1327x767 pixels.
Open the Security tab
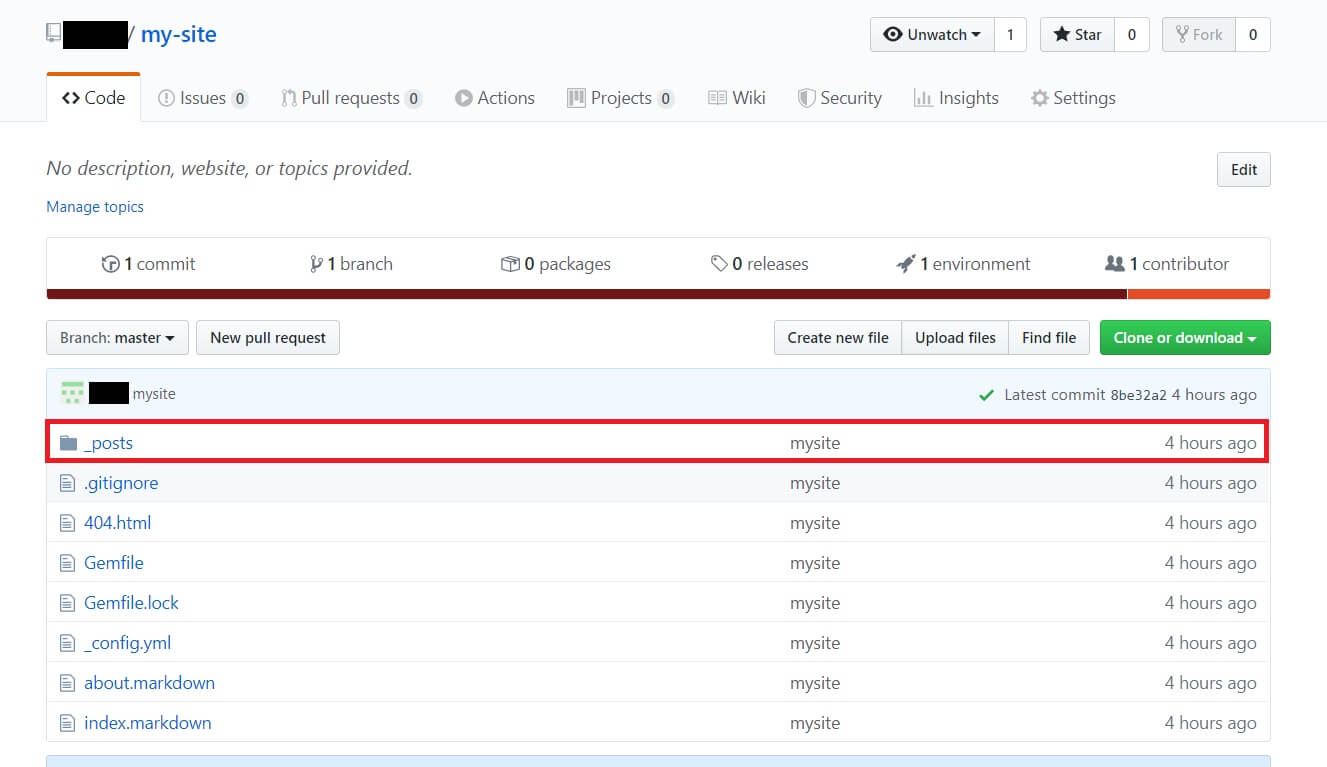839,98
